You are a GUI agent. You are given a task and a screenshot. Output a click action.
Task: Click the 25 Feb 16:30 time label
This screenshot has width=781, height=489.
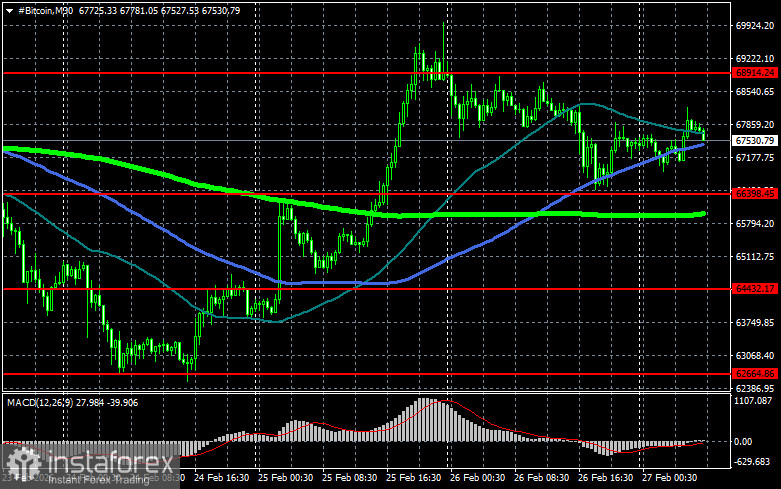pyautogui.click(x=413, y=478)
